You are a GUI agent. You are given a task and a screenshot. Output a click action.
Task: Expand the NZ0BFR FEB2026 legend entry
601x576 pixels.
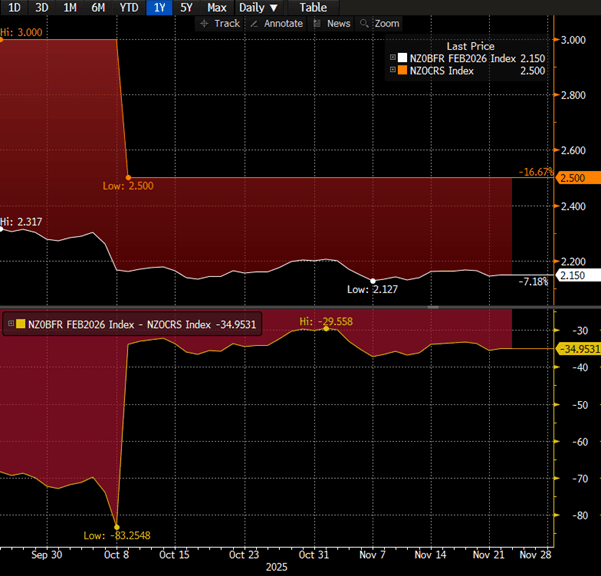[392, 58]
